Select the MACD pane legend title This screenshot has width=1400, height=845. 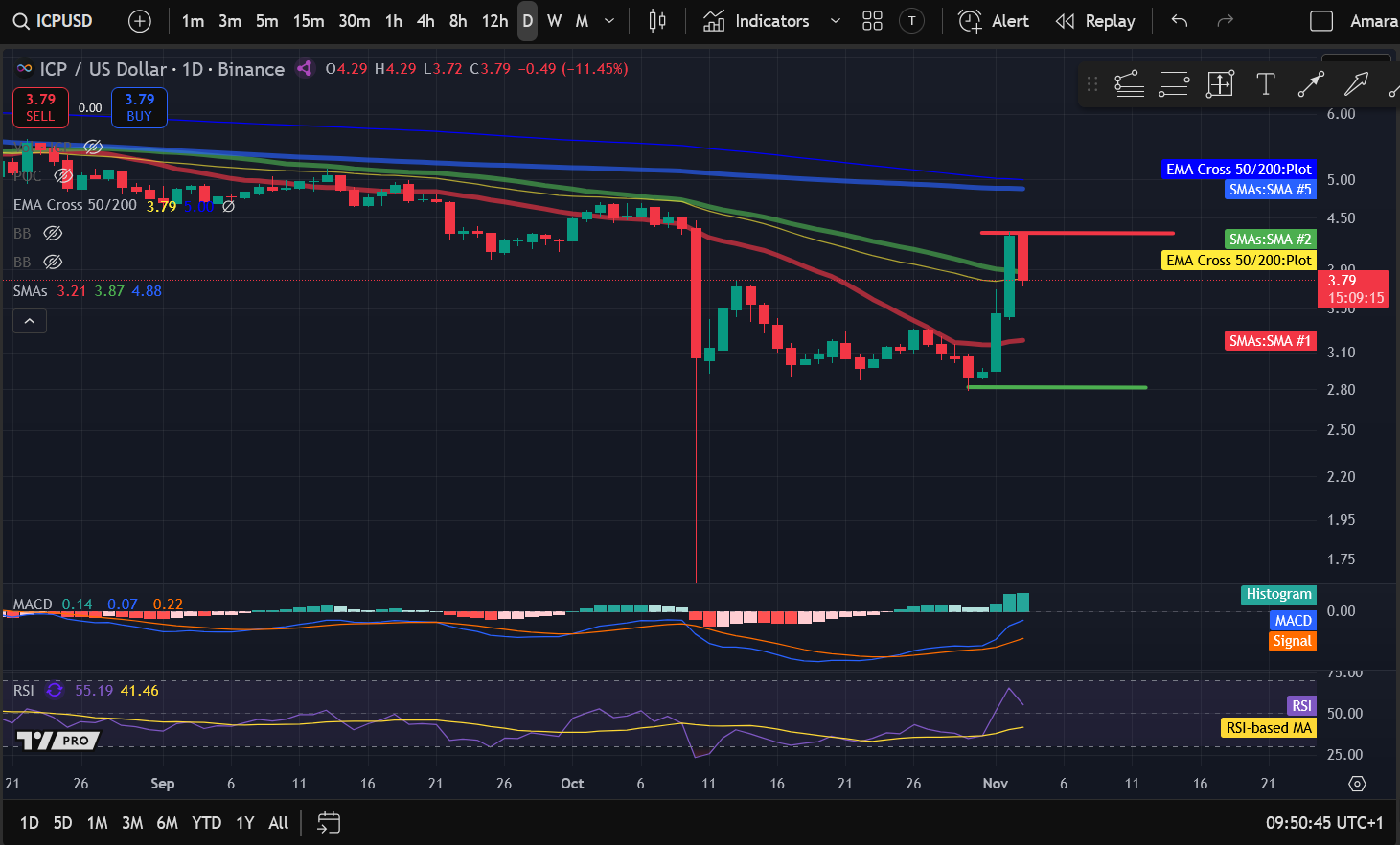pyautogui.click(x=33, y=605)
